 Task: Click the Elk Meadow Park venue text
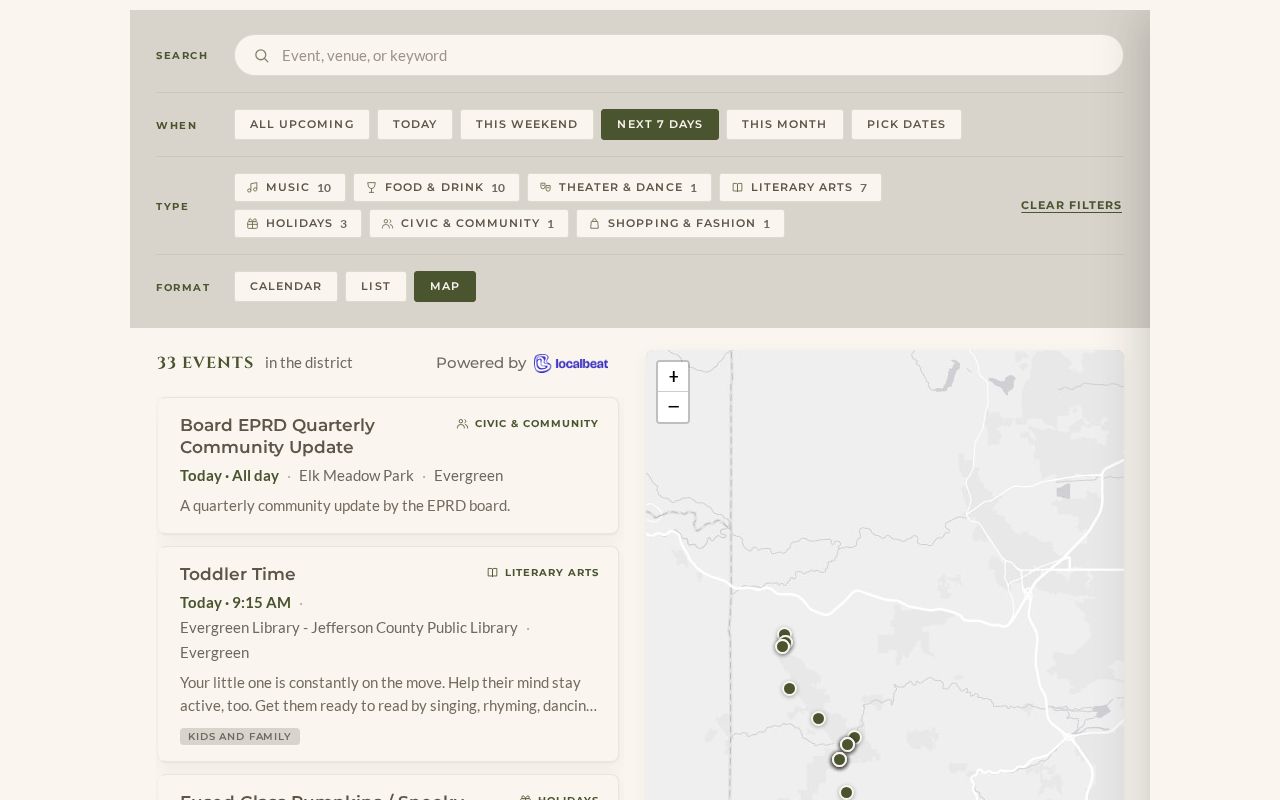click(356, 475)
